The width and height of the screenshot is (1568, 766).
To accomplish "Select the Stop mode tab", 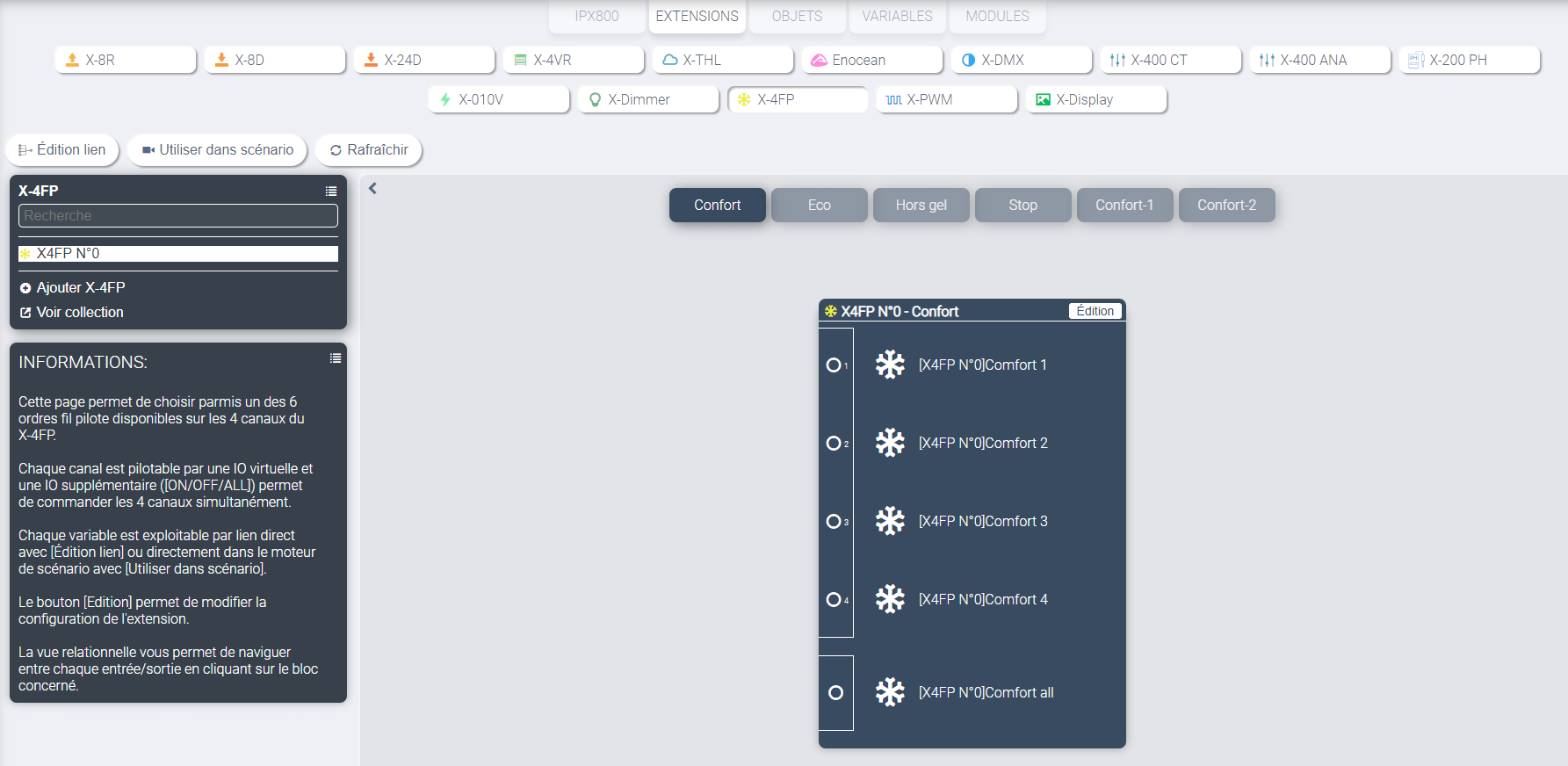I will pos(1023,205).
